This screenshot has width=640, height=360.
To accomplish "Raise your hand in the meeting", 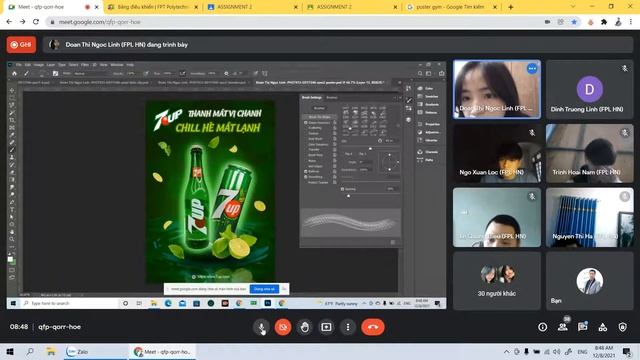I will [304, 327].
